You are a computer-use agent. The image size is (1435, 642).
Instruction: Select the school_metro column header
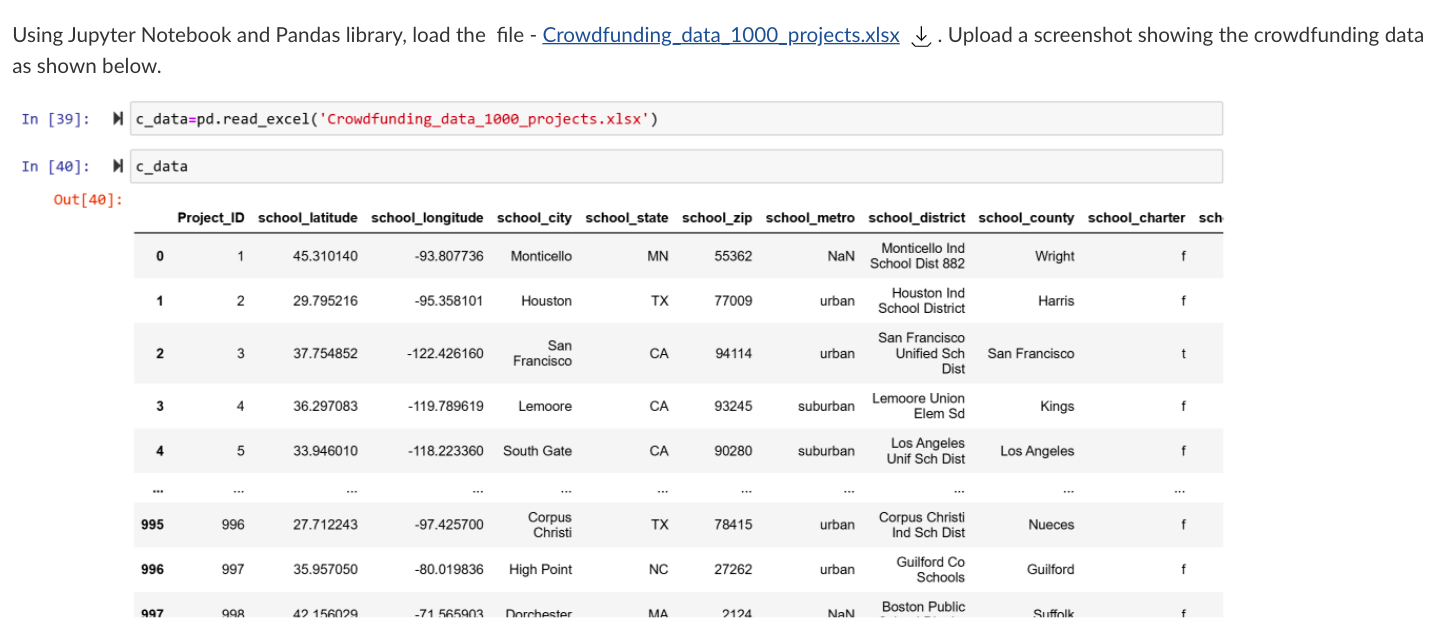[x=810, y=217]
